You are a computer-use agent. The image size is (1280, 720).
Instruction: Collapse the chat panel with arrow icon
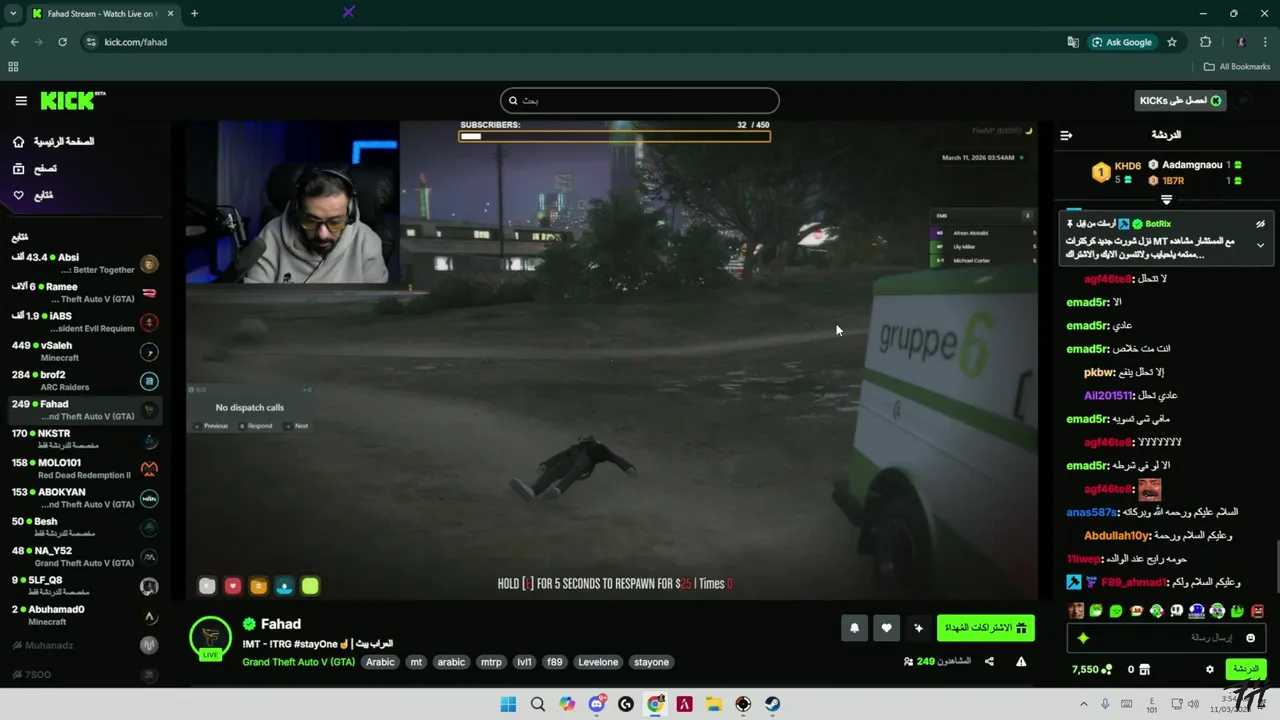(x=1066, y=135)
